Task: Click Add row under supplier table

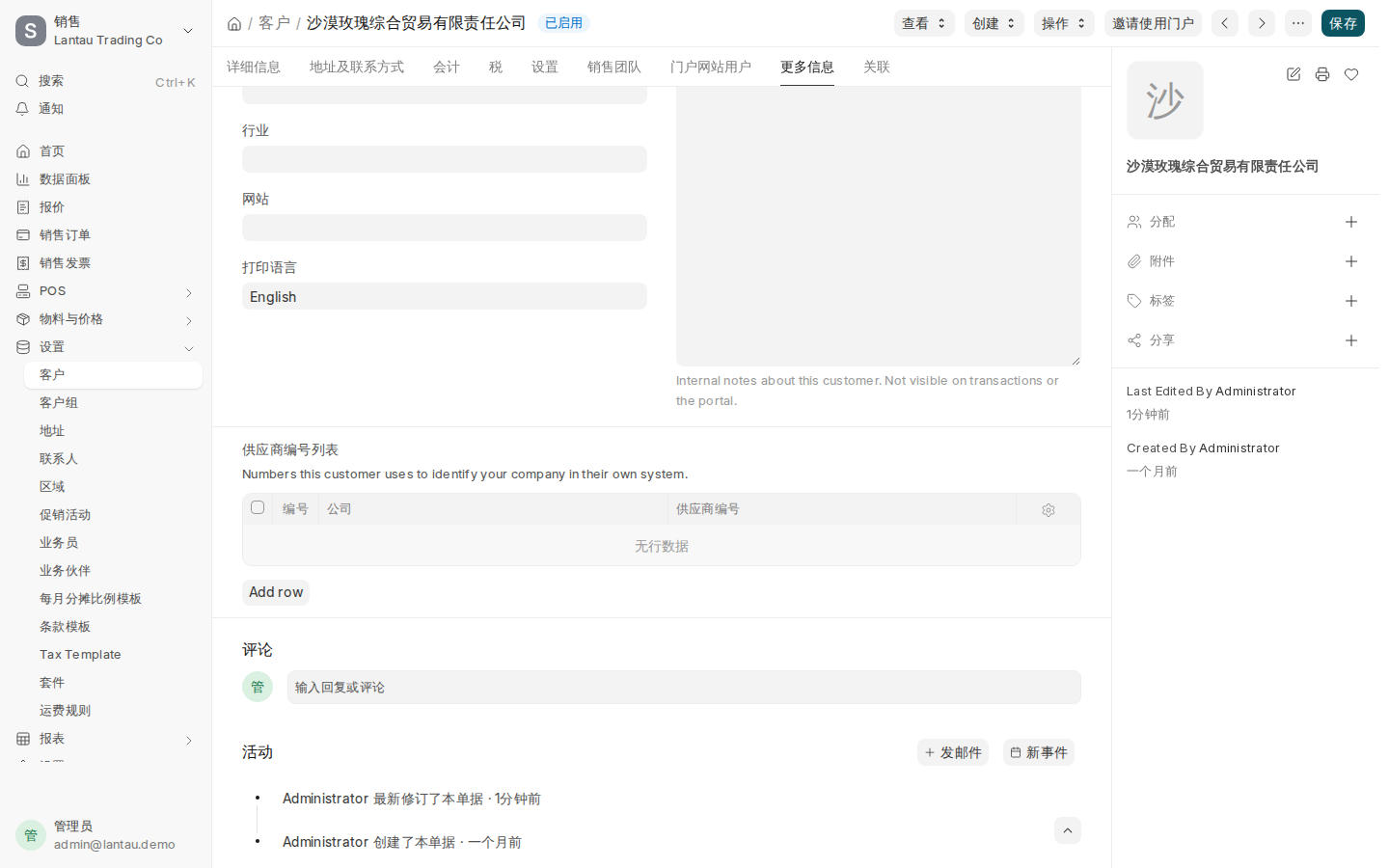Action: (276, 592)
